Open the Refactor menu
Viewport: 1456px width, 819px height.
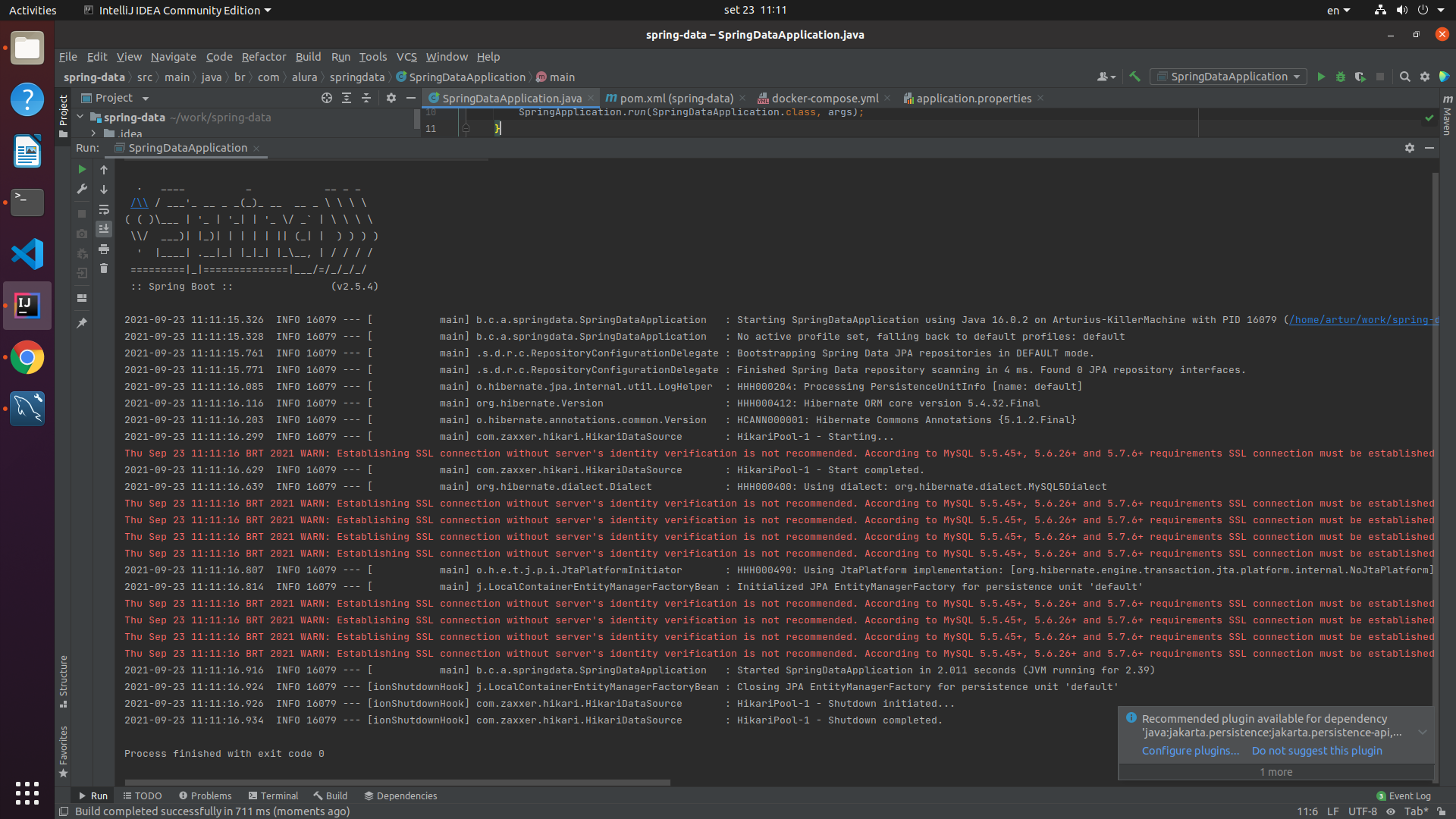coord(264,57)
